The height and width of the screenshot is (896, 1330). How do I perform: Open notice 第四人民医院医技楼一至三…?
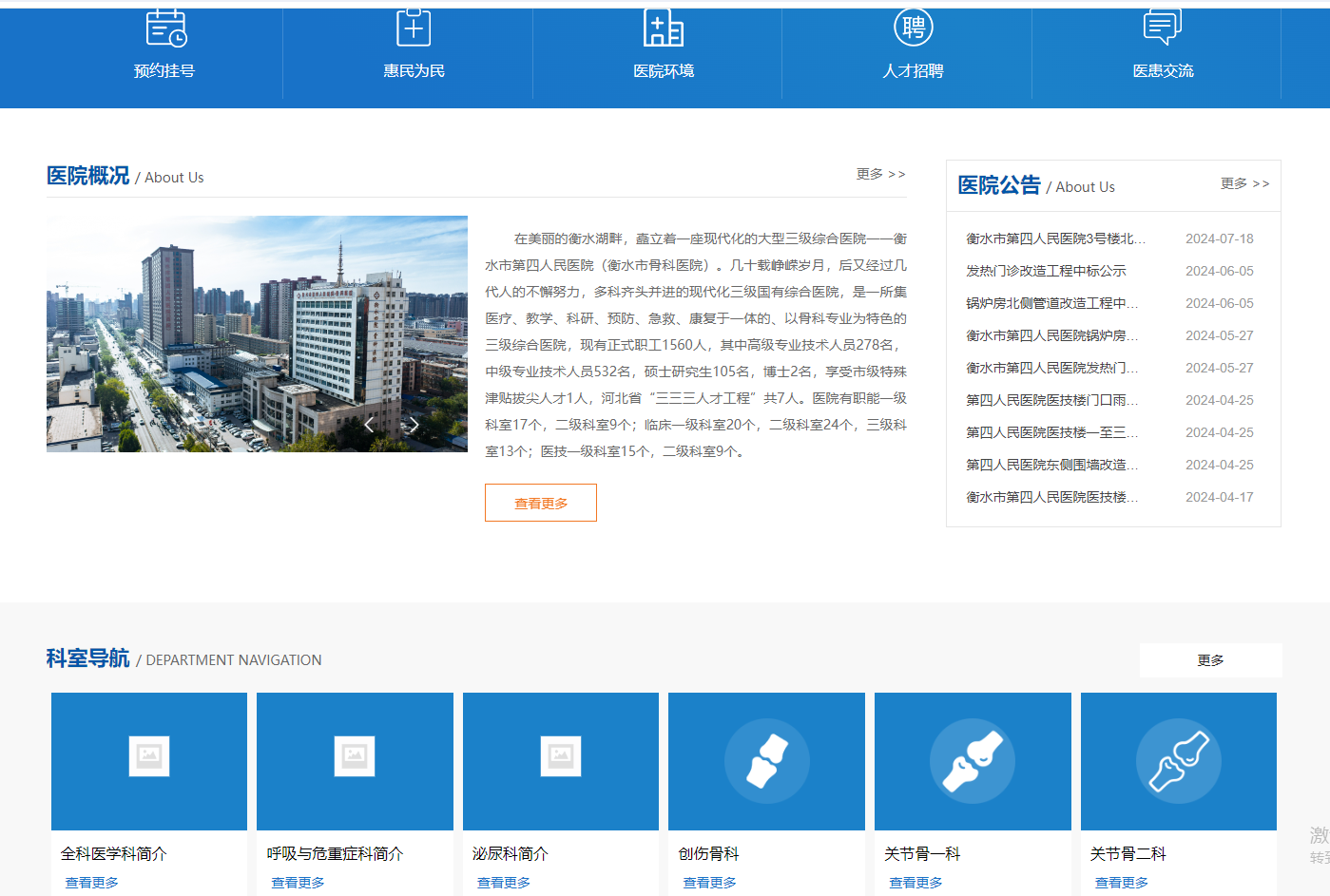click(x=1052, y=432)
